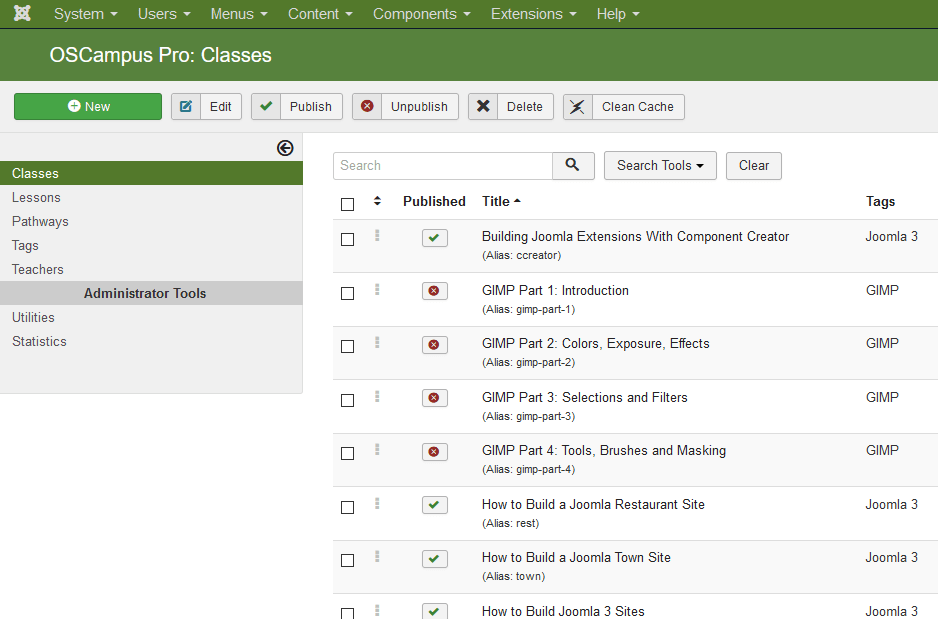Viewport: 938px width, 619px height.
Task: Click the magnifier search icon button
Action: click(572, 165)
